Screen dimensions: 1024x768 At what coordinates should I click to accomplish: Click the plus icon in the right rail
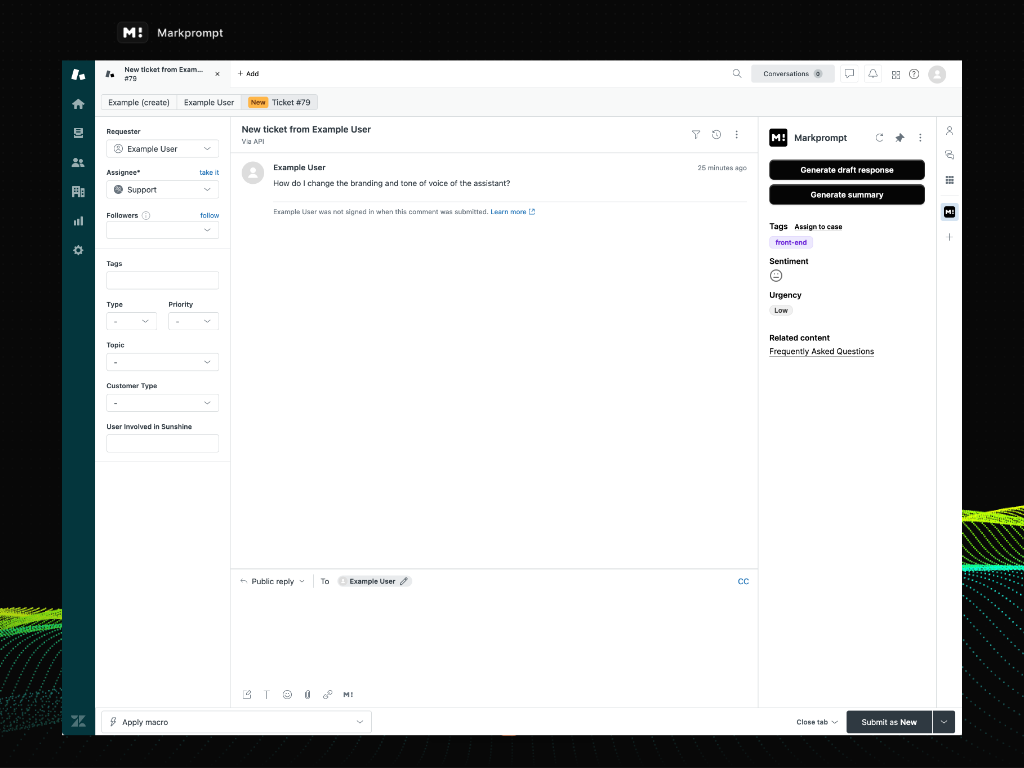click(x=950, y=237)
